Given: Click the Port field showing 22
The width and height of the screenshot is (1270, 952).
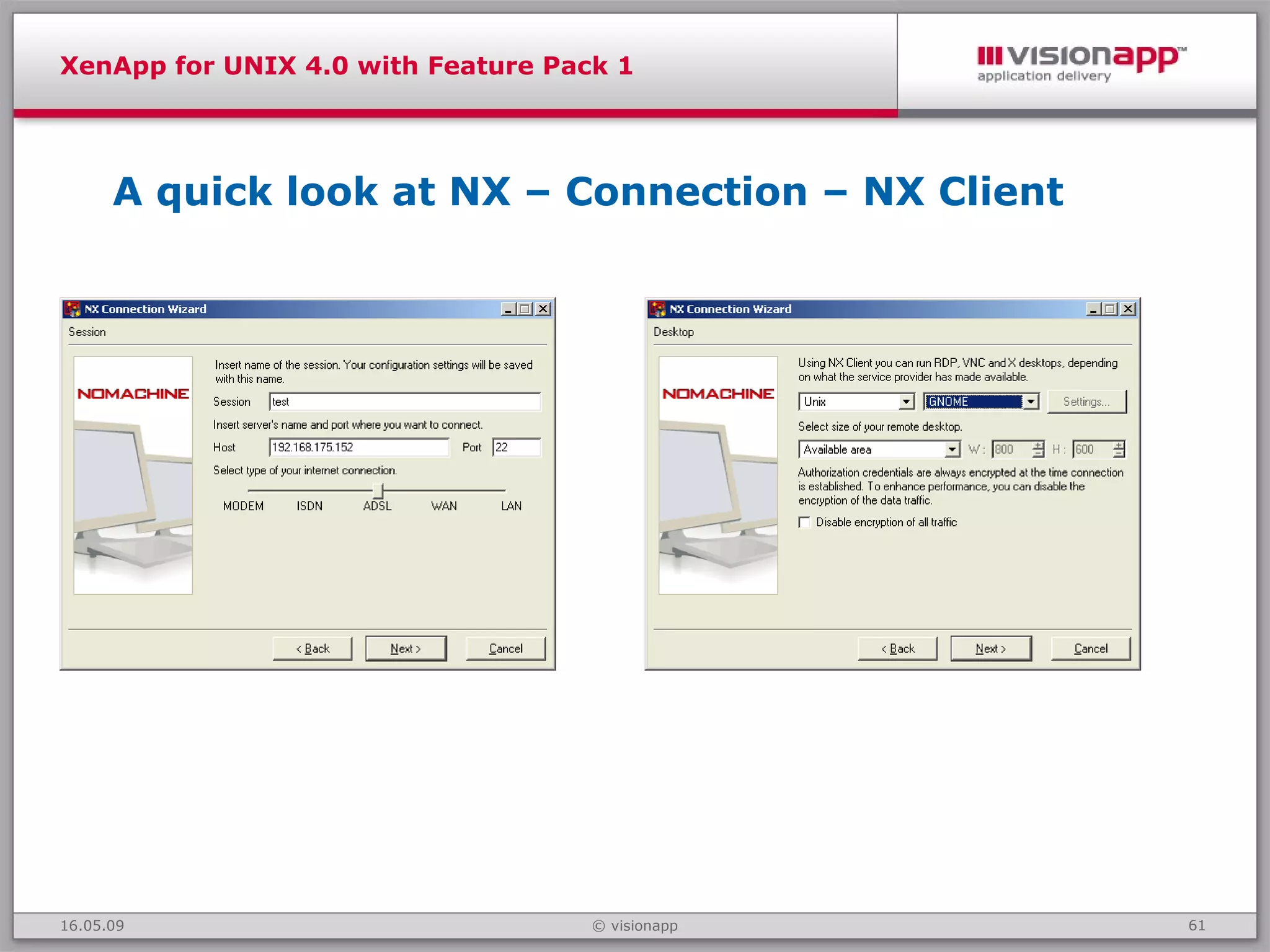Looking at the screenshot, I should click(517, 447).
